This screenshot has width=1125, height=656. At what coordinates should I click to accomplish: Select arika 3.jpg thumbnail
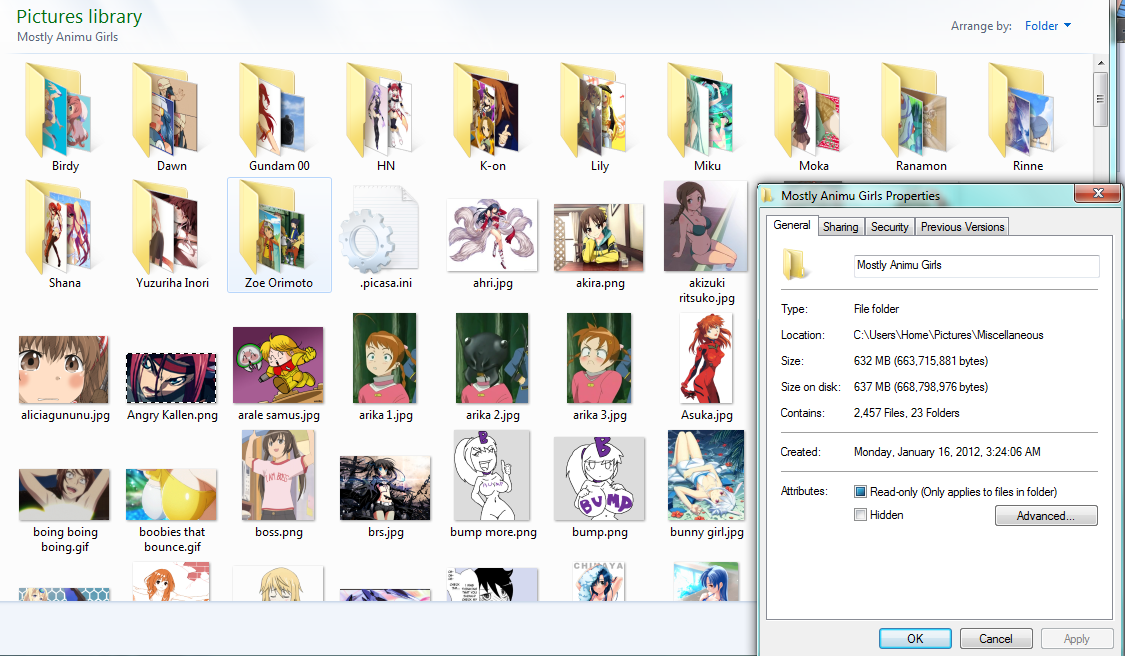click(599, 357)
